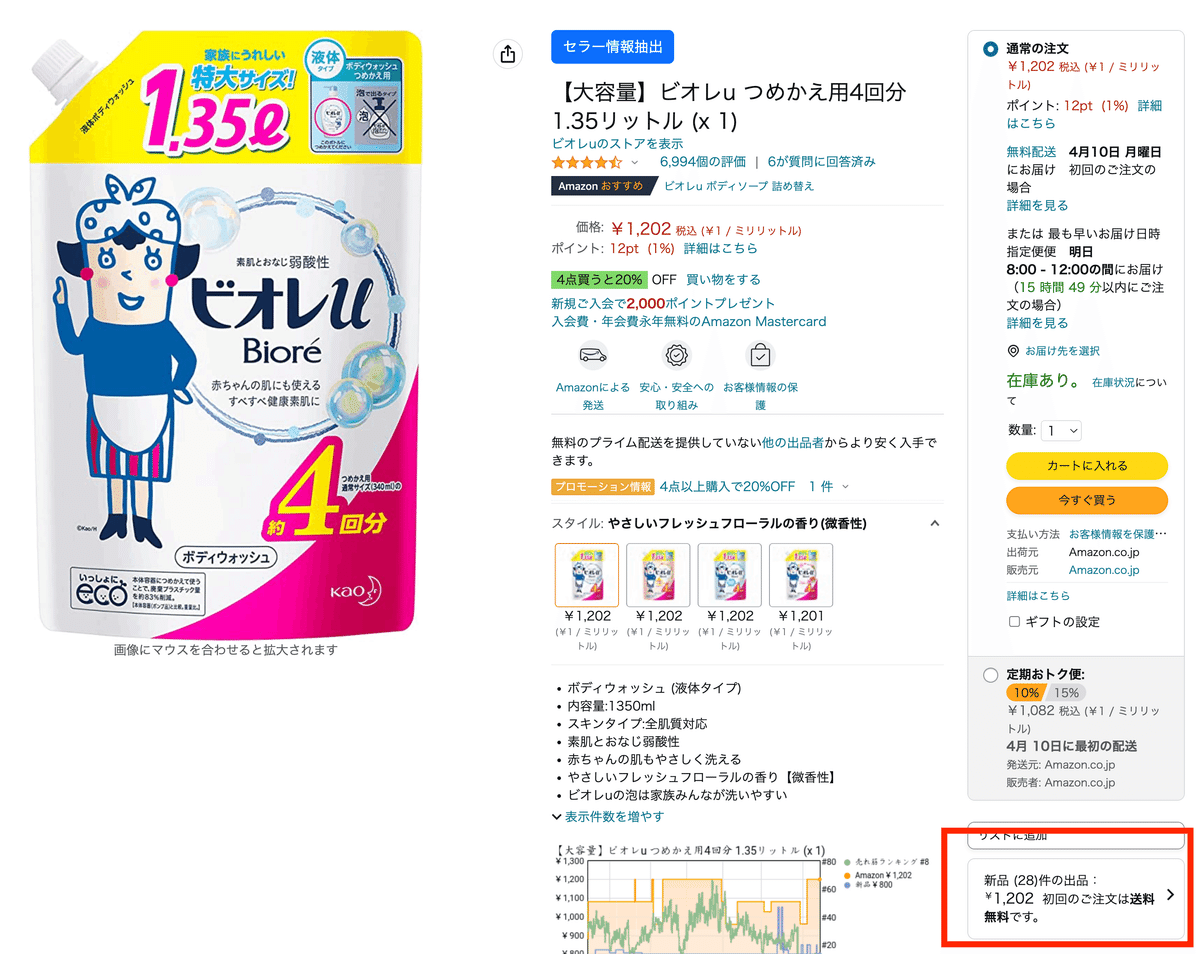Open new offers list with right chevron
Screen dimensions: 1200x954
(1170, 895)
